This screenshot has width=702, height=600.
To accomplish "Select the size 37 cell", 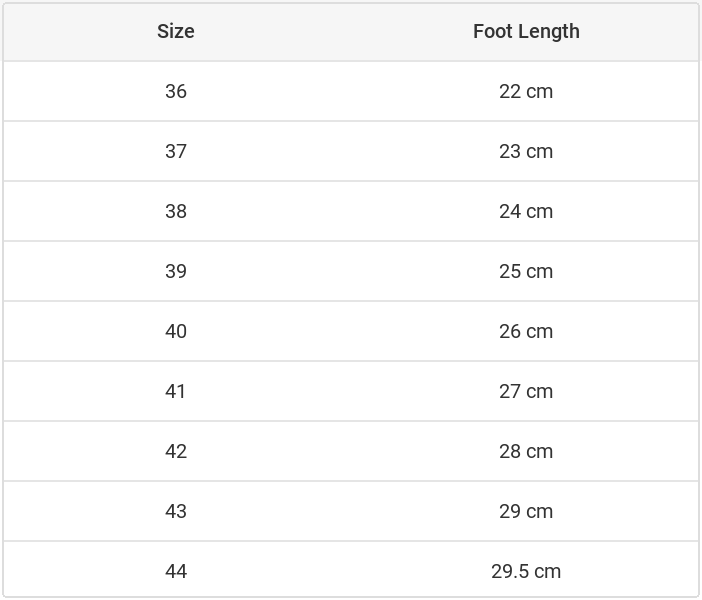I will [176, 151].
